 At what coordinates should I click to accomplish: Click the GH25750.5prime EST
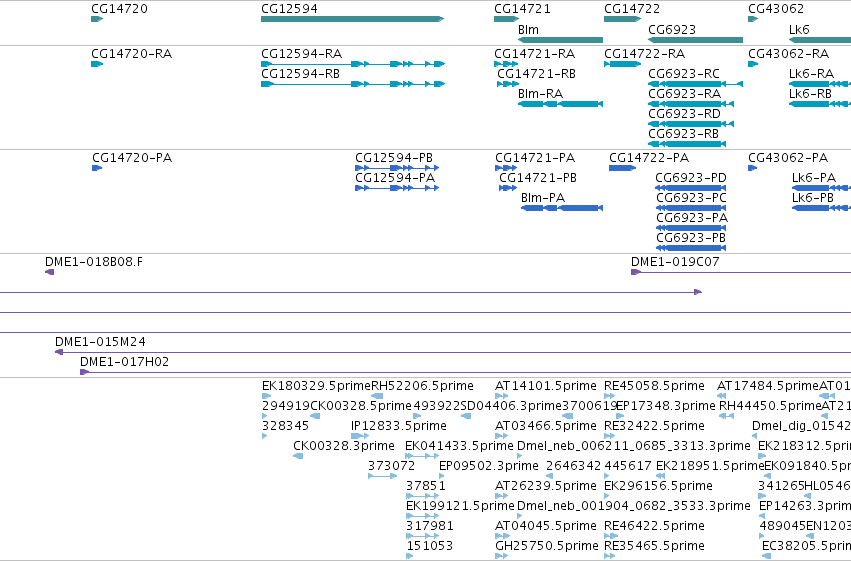(501, 556)
